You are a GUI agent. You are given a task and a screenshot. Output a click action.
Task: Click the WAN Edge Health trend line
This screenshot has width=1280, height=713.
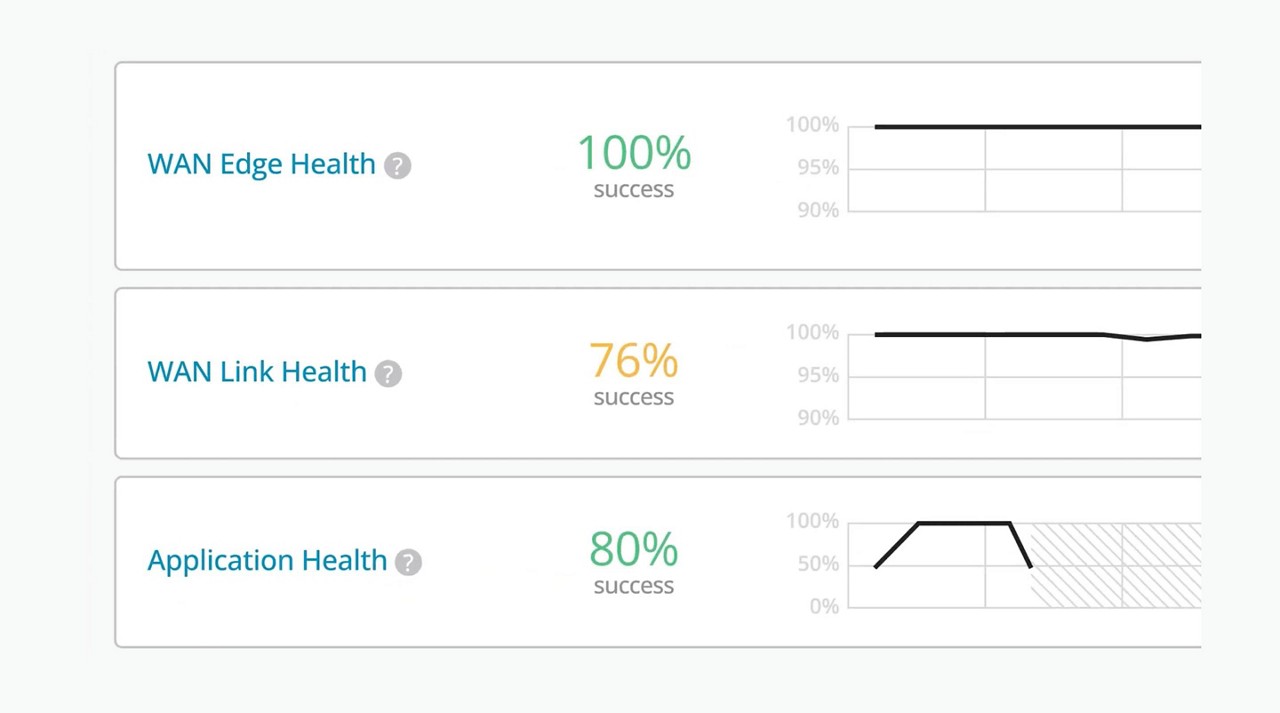[1037, 127]
